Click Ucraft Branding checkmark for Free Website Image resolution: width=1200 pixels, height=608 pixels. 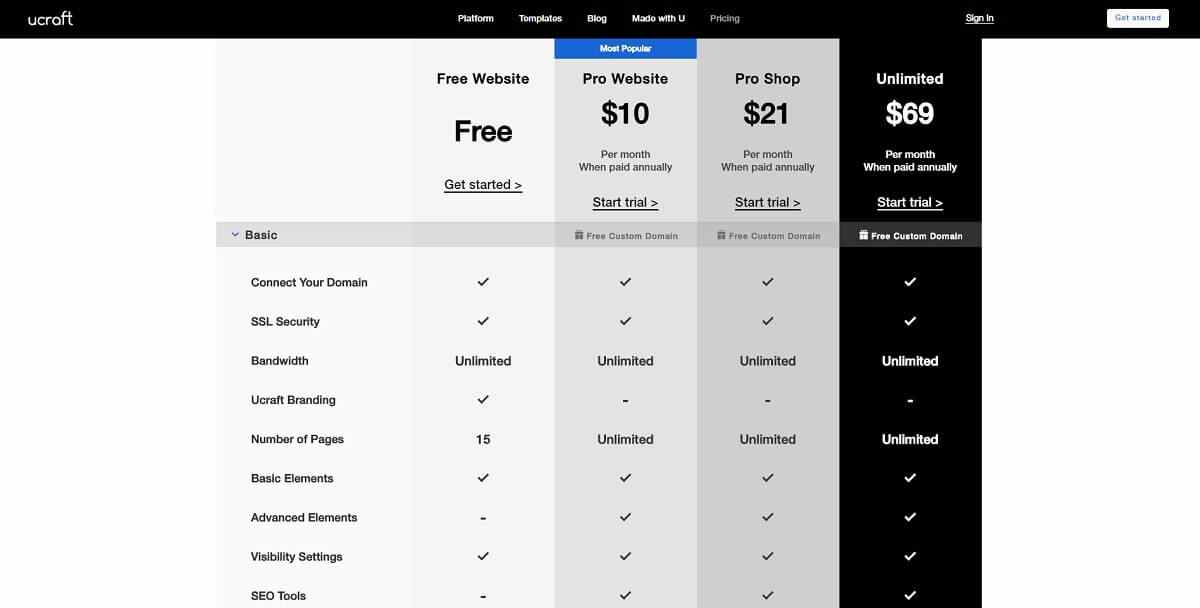pos(483,399)
